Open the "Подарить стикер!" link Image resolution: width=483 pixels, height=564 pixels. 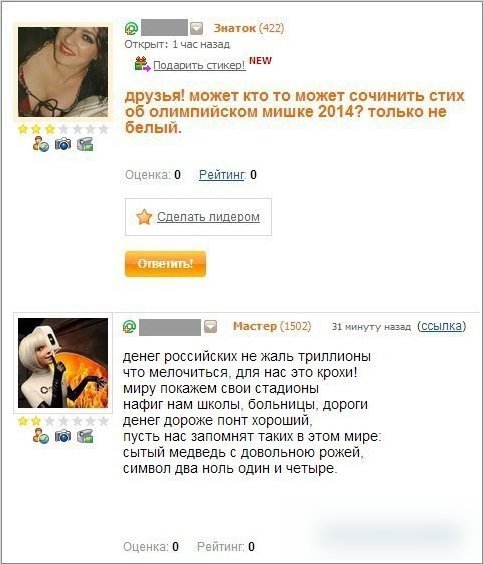click(200, 65)
